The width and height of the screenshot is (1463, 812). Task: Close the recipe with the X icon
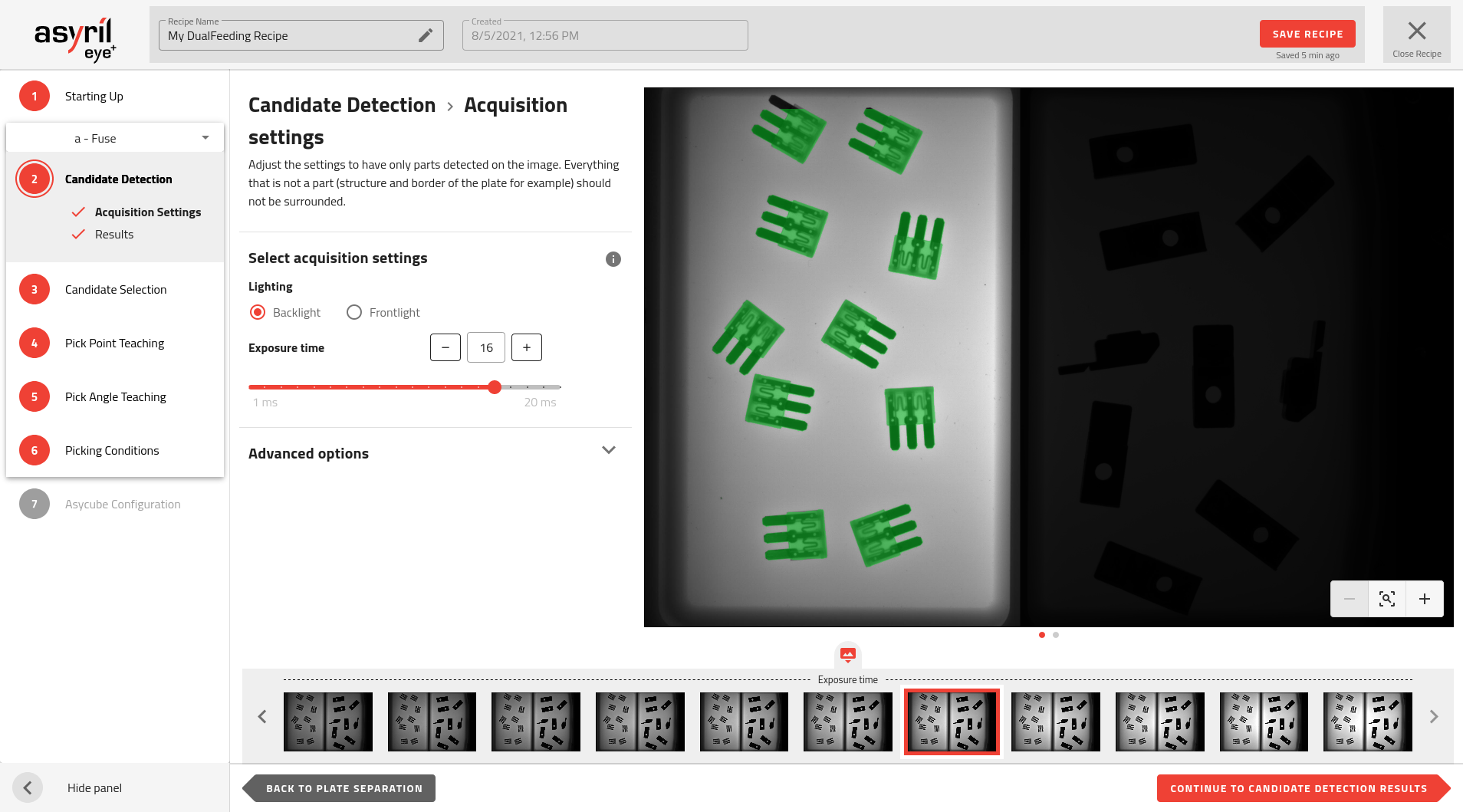pyautogui.click(x=1416, y=31)
